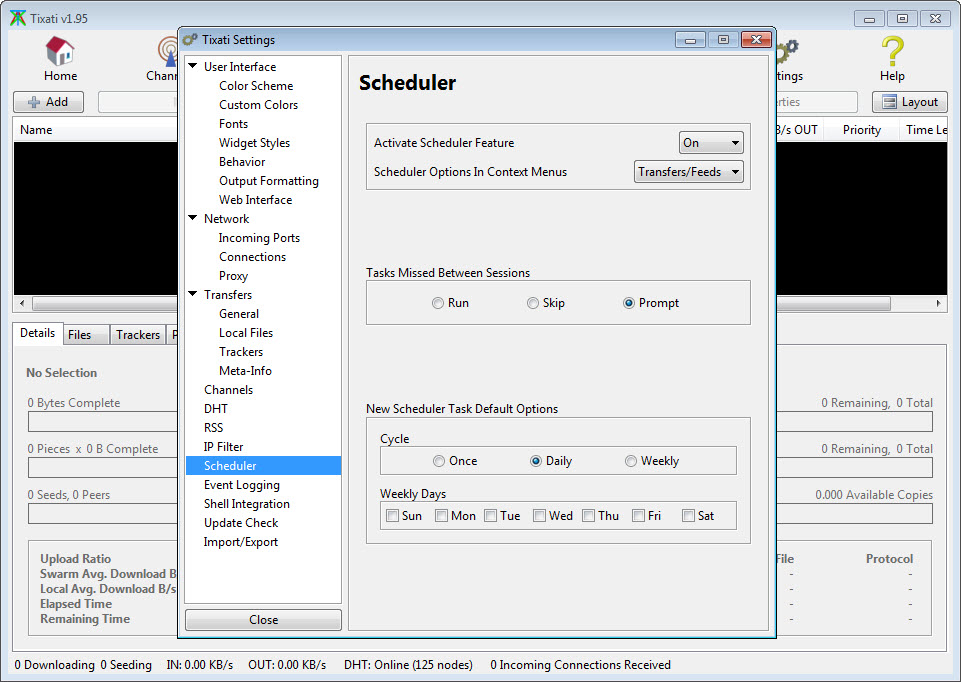This screenshot has width=961, height=682.
Task: Click the transfers list left scroll arrow
Action: coord(22,303)
